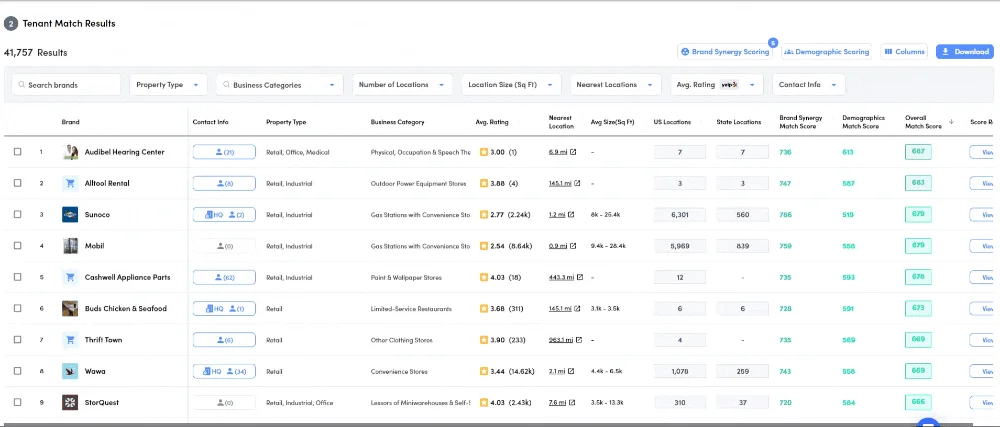Click Mobil State Locations value 839
The width and height of the screenshot is (1000, 427).
tap(742, 246)
